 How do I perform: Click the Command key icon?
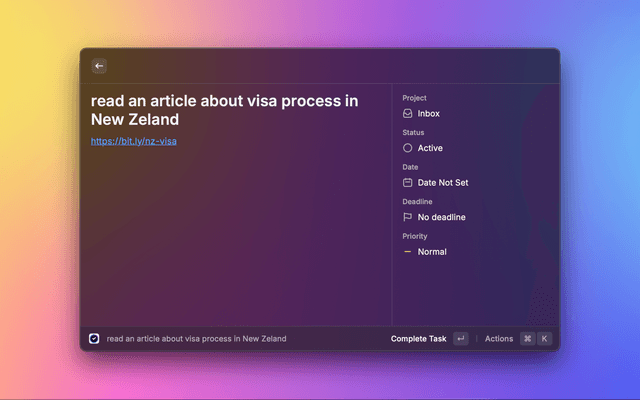click(527, 339)
